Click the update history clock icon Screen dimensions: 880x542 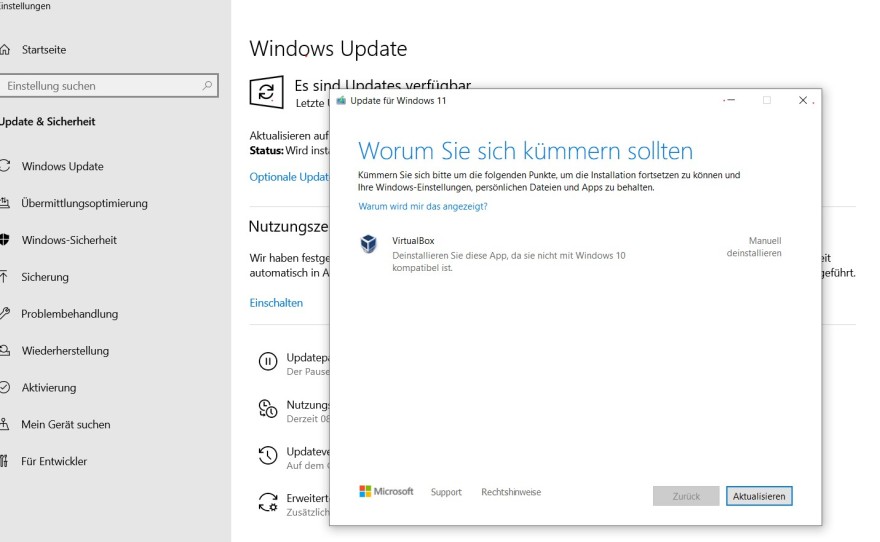(x=268, y=456)
